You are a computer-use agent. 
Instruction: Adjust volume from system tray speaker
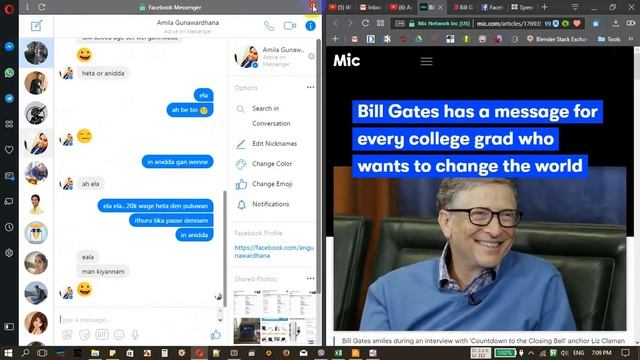564,353
